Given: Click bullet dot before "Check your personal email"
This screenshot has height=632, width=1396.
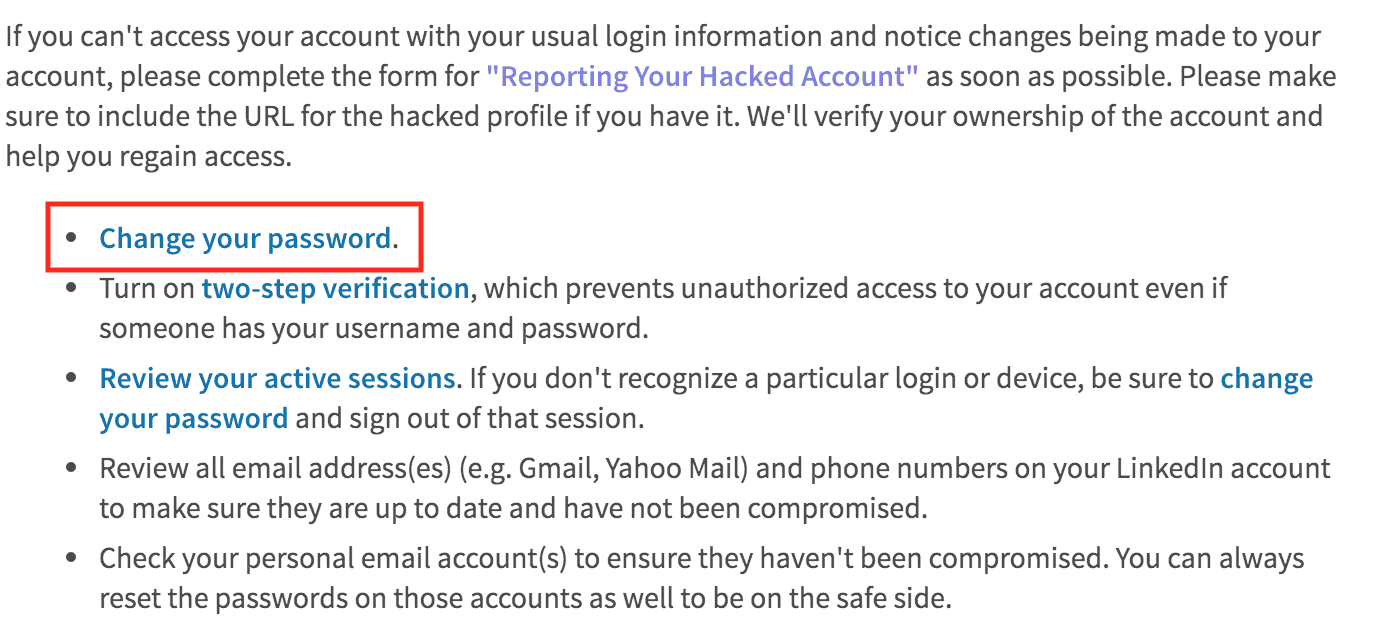Looking at the screenshot, I should coord(70,559).
